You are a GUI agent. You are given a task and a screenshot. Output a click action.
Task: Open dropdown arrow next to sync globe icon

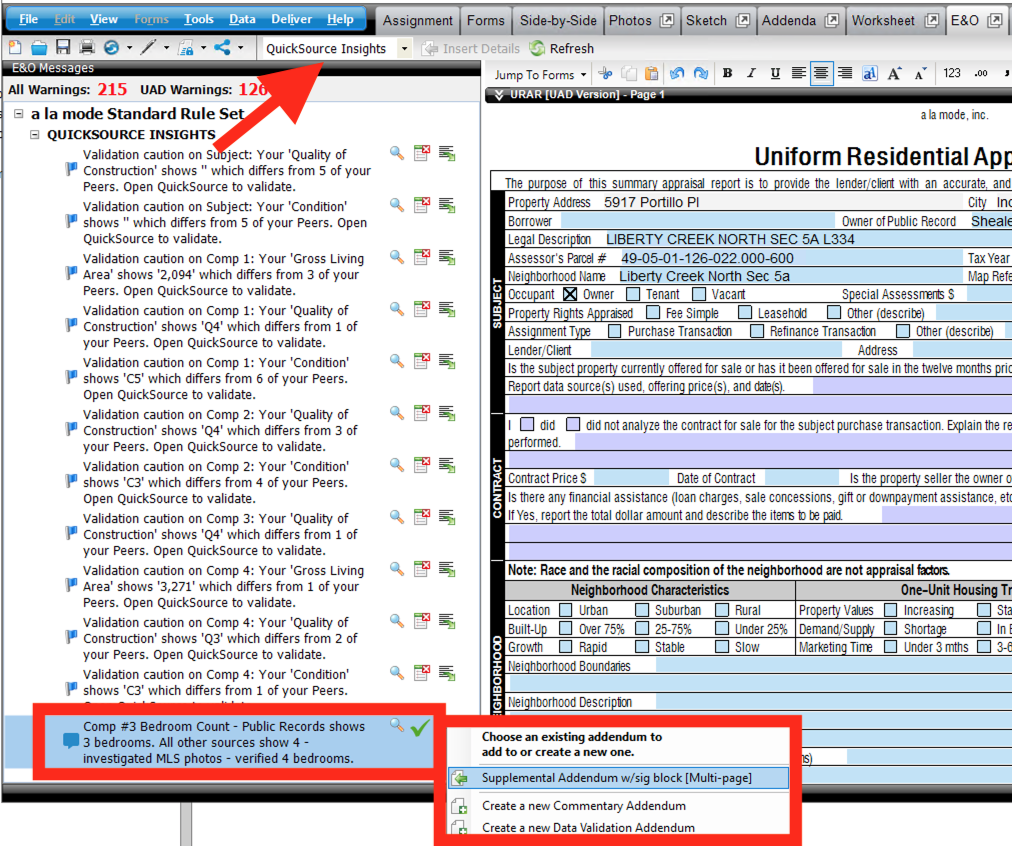click(130, 48)
